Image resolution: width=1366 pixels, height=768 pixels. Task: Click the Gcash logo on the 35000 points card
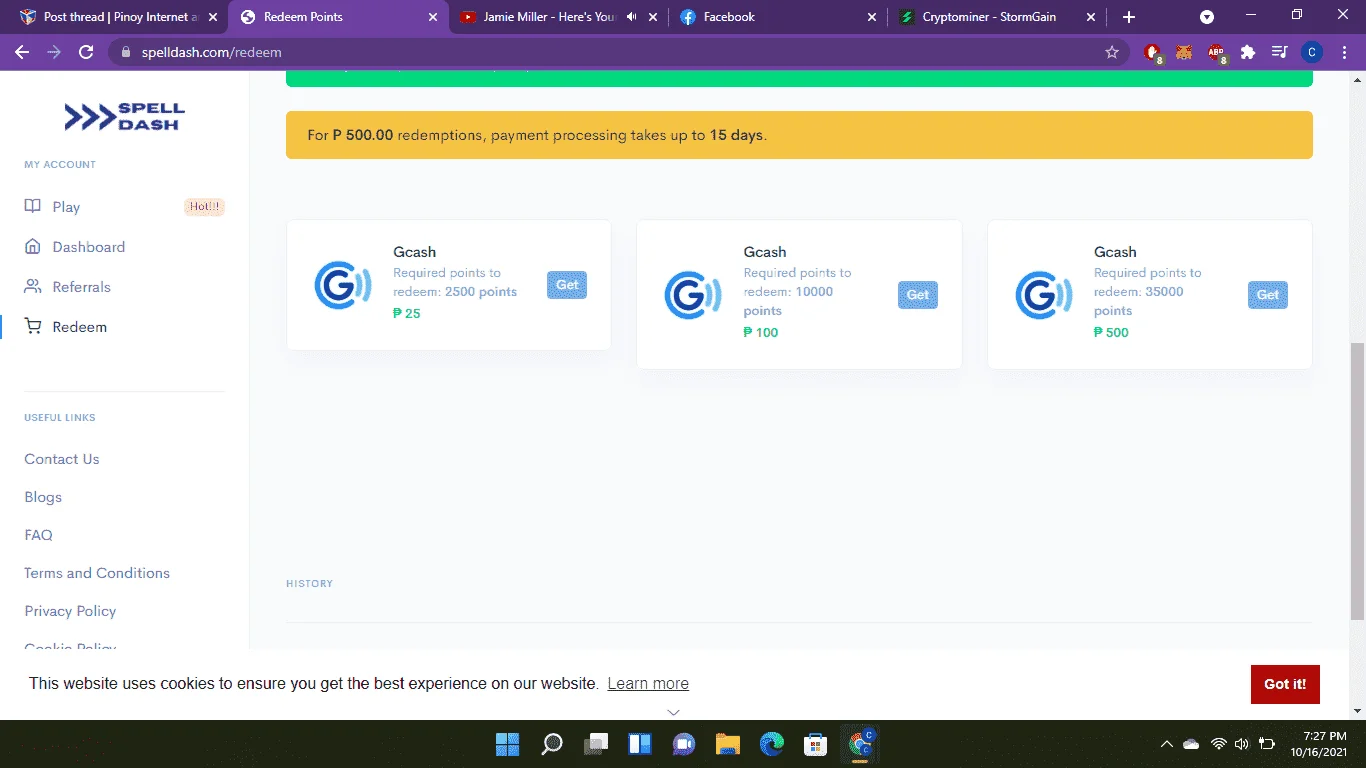coord(1044,295)
